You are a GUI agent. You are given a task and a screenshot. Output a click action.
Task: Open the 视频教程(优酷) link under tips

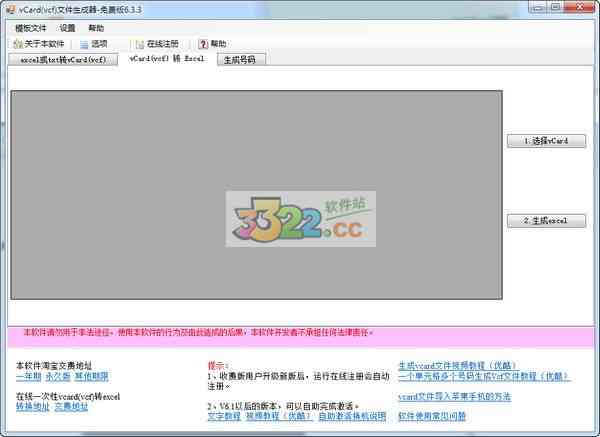(x=279, y=416)
